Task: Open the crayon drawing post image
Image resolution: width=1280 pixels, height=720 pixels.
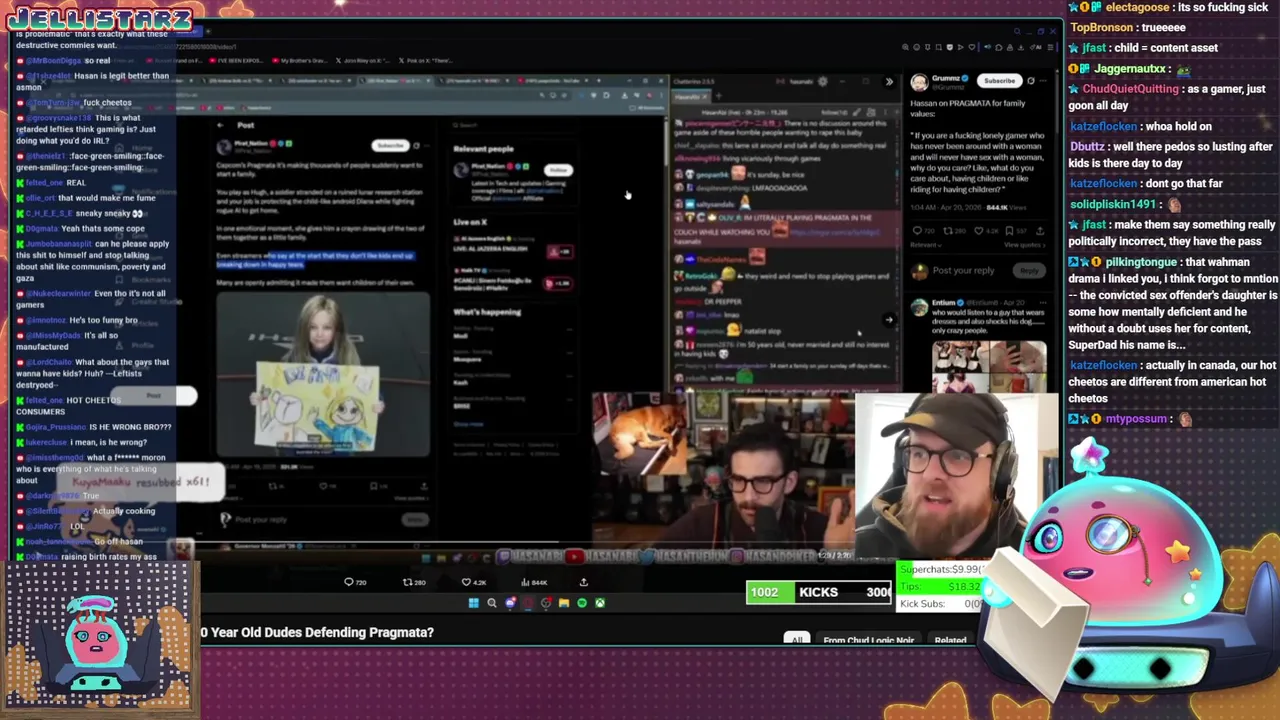Action: tap(322, 375)
